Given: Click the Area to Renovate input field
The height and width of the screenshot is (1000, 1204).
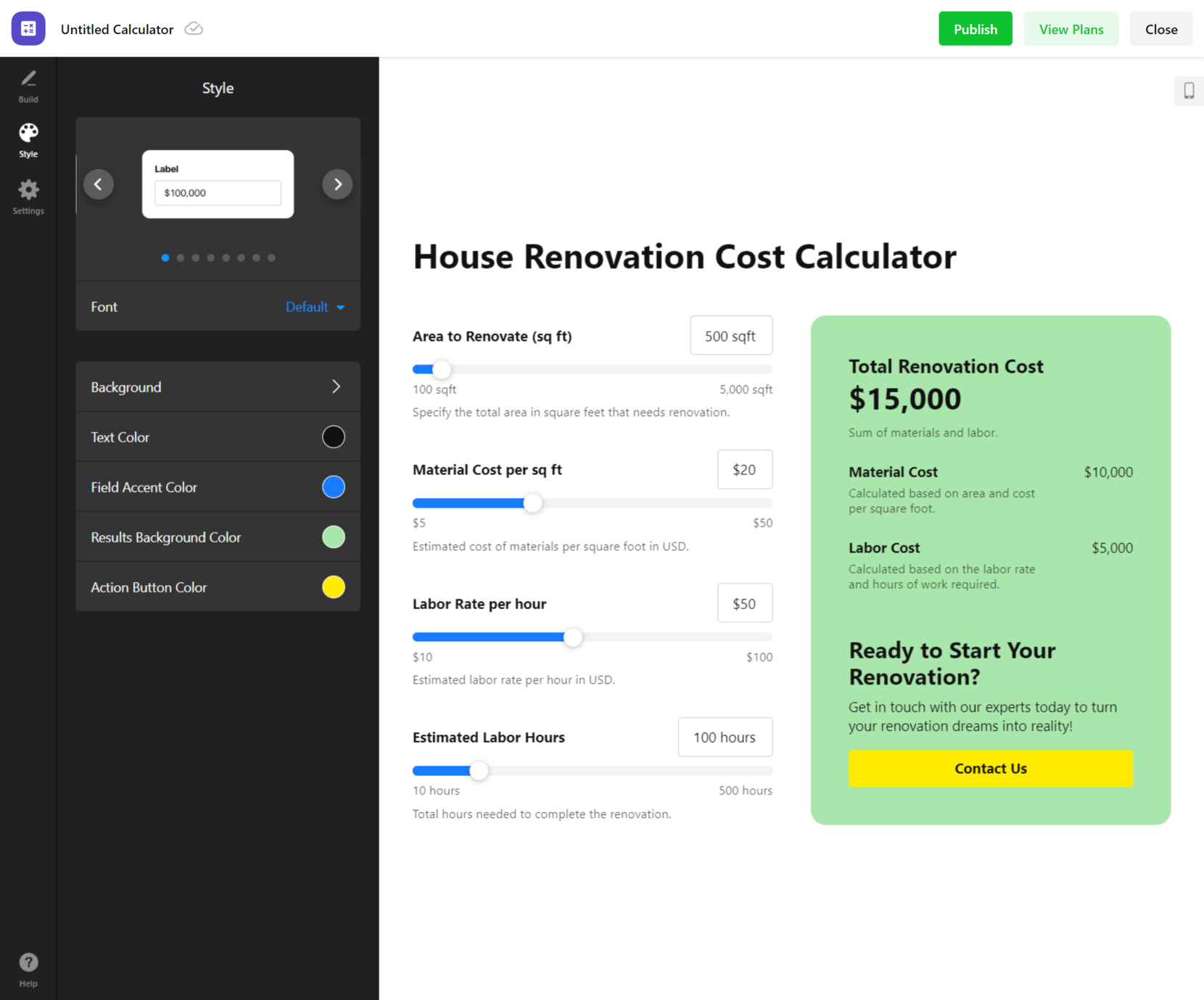Looking at the screenshot, I should [730, 335].
